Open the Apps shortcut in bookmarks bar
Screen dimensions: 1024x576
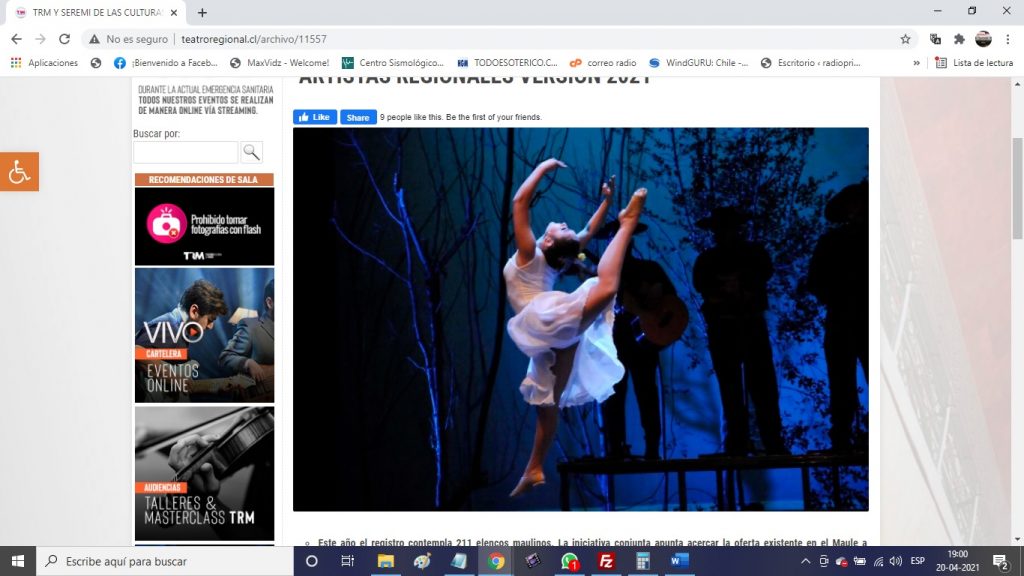(x=45, y=63)
